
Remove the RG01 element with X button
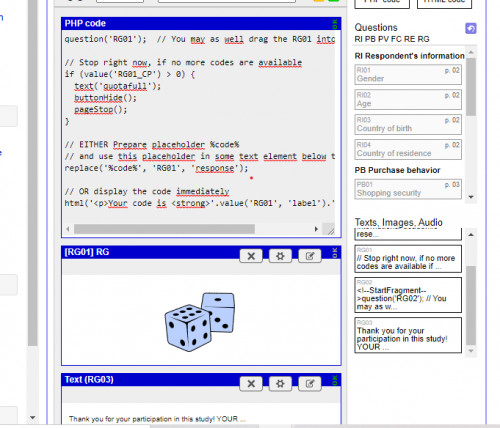point(251,256)
